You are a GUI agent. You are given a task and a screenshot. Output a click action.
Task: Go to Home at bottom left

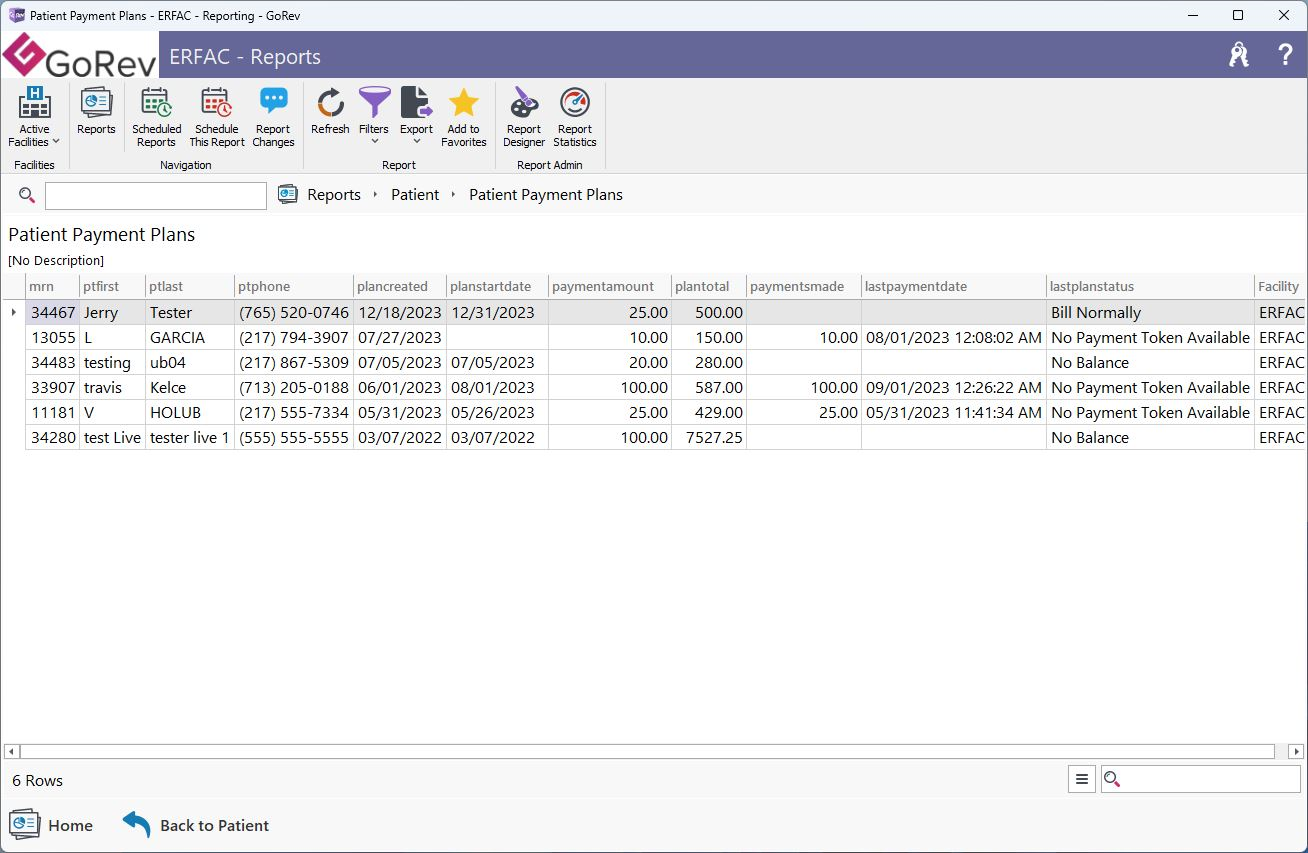coord(52,825)
